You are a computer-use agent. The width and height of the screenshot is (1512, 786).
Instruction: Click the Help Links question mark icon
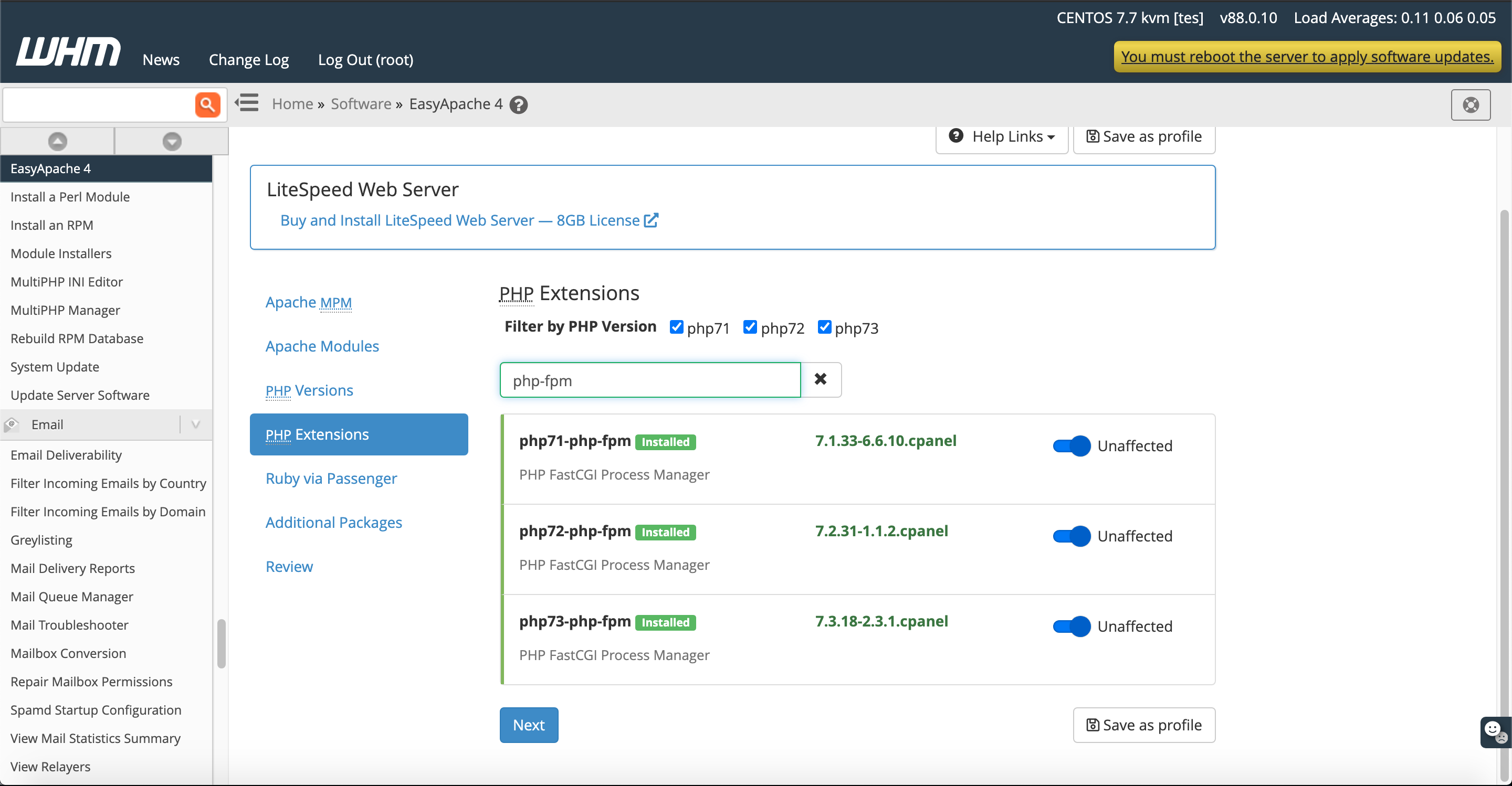point(957,136)
